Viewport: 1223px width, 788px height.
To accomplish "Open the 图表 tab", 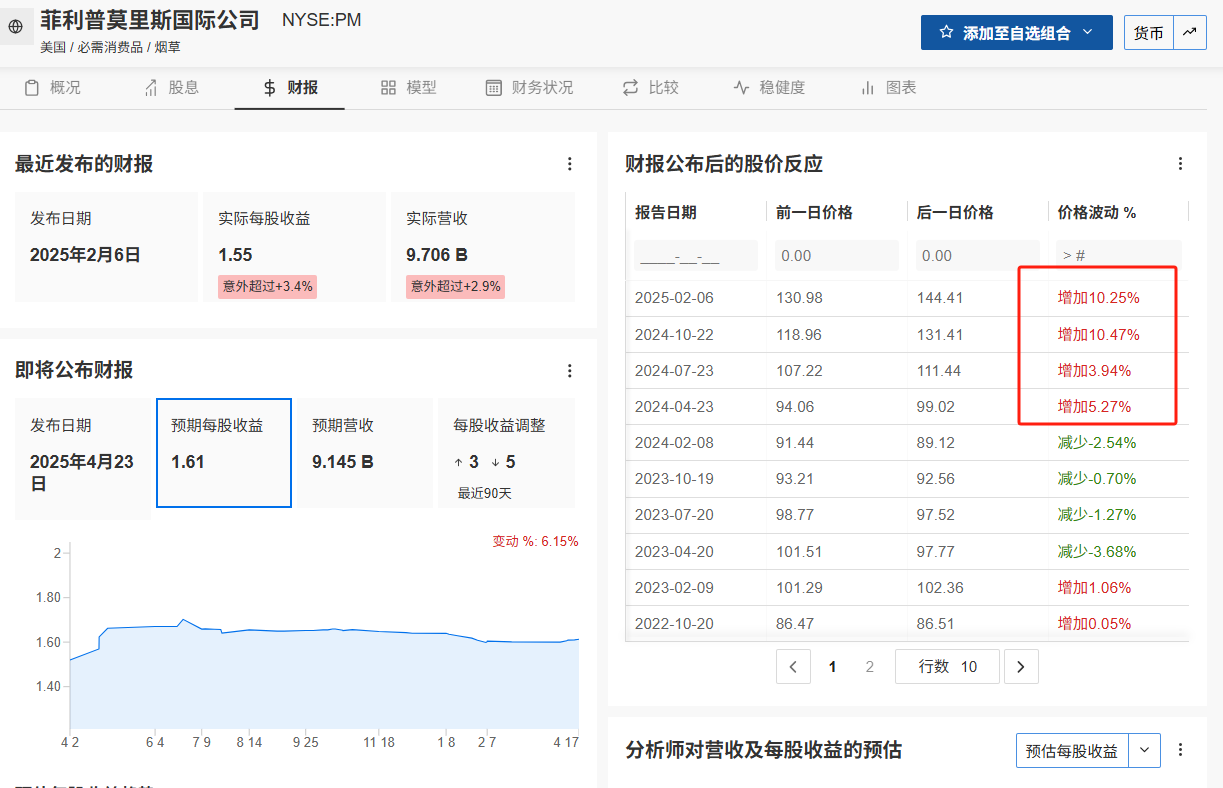I will pos(888,88).
